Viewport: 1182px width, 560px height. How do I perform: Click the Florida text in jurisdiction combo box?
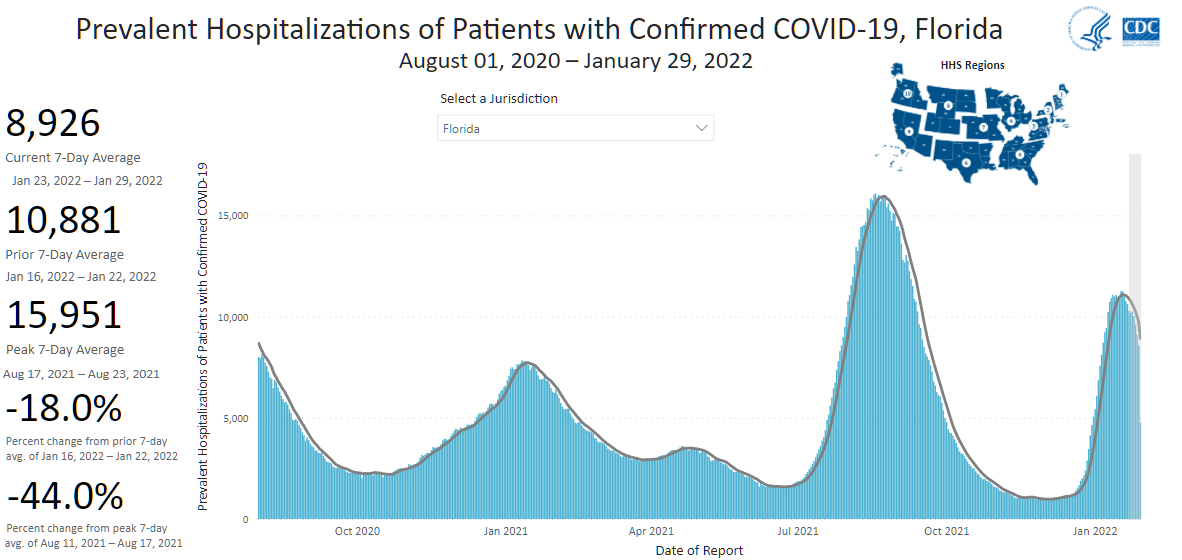point(463,129)
